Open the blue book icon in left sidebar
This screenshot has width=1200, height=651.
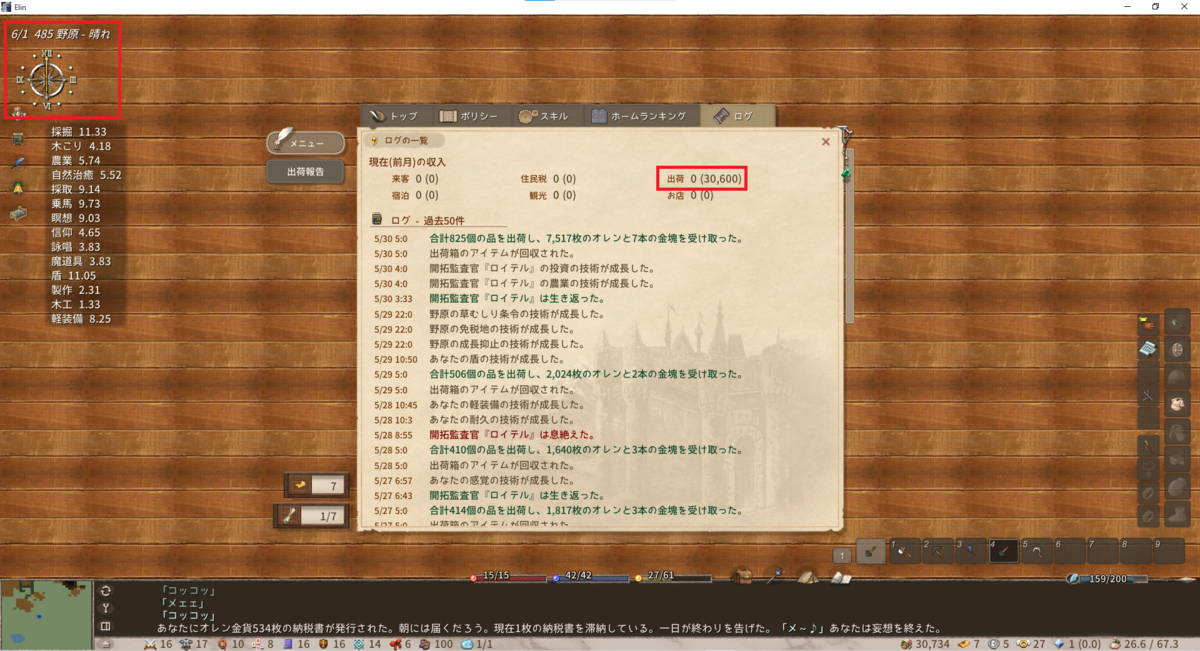point(18,139)
